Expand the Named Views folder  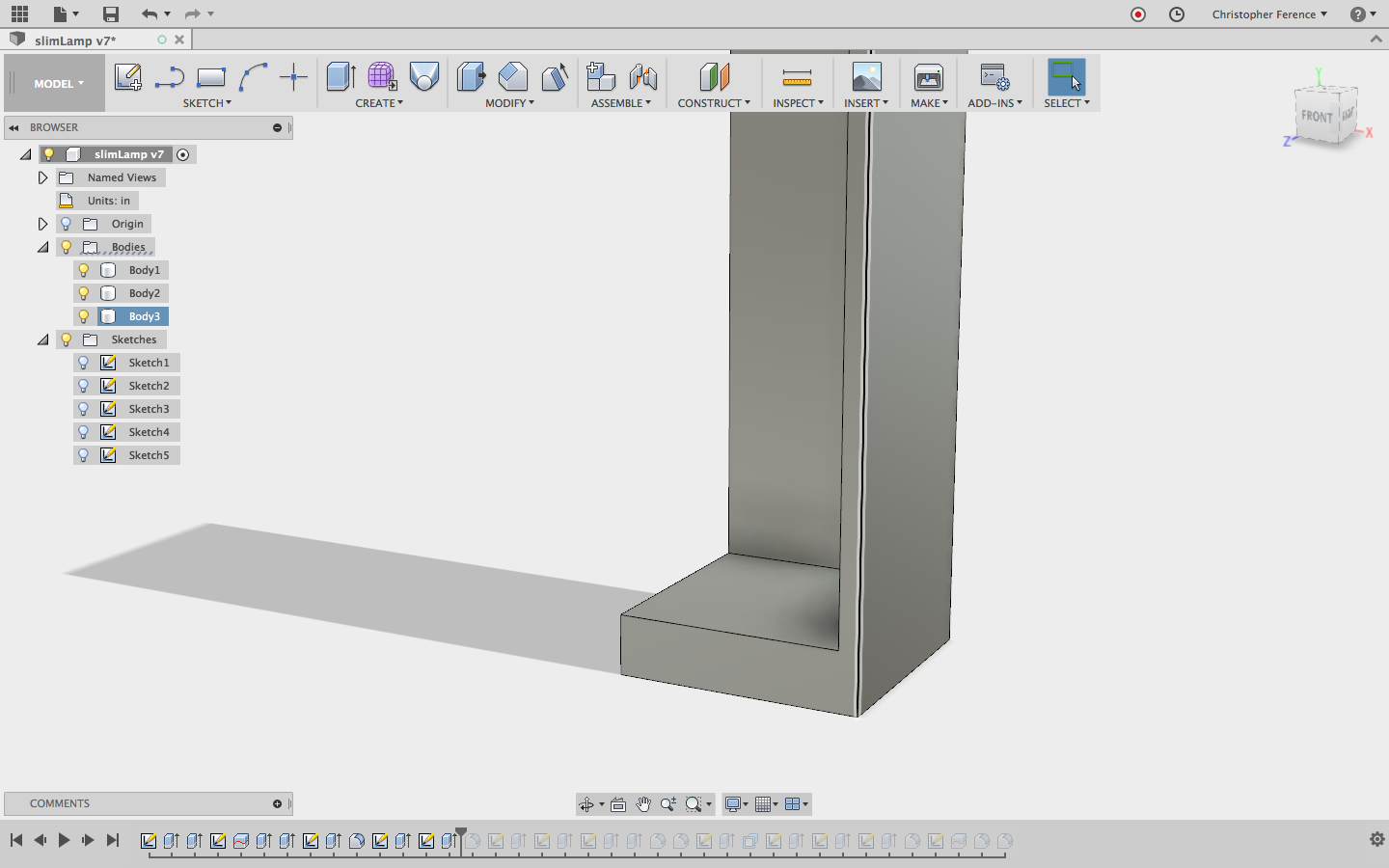pos(42,177)
